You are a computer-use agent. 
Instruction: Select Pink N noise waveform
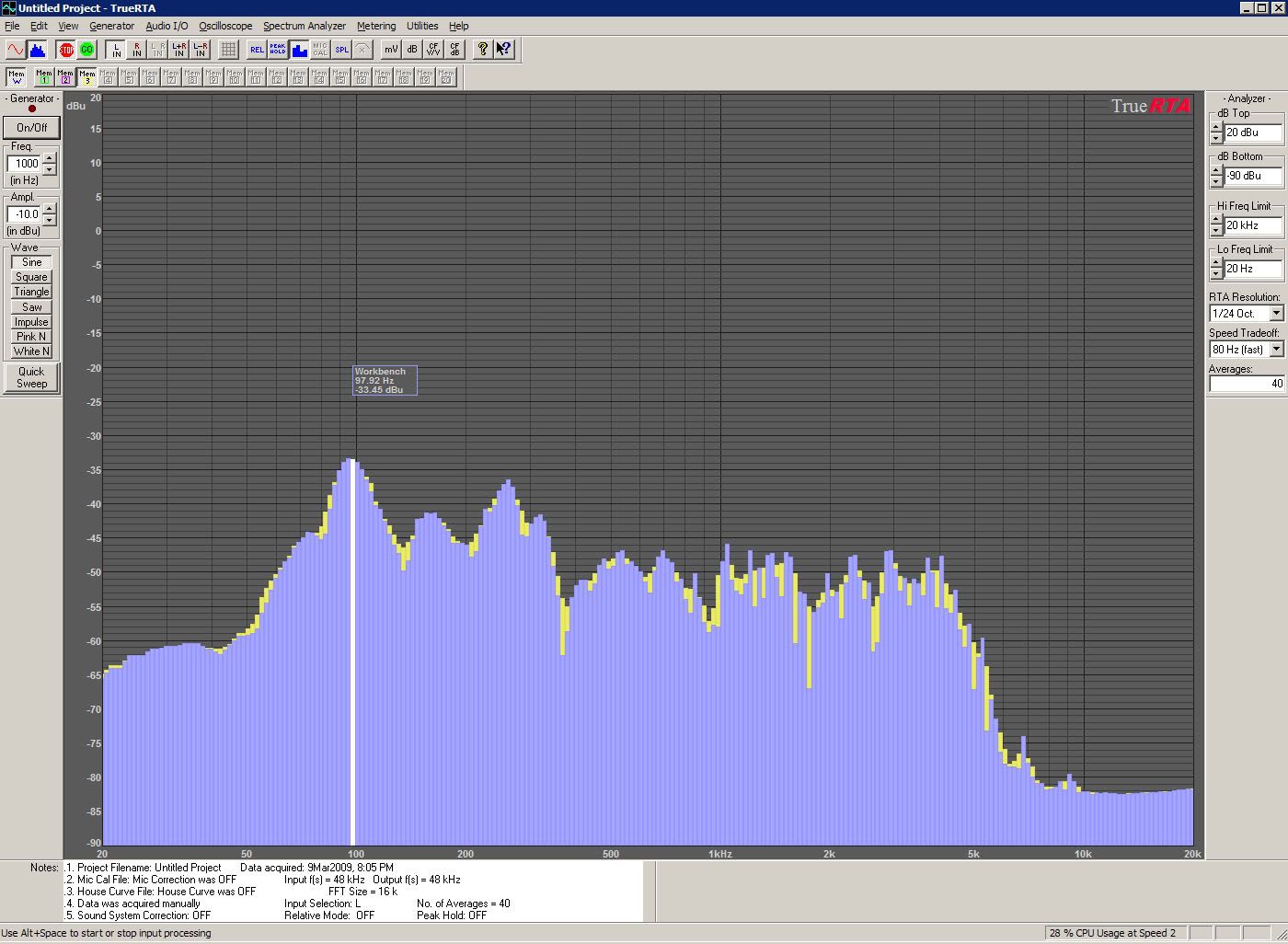pos(31,337)
